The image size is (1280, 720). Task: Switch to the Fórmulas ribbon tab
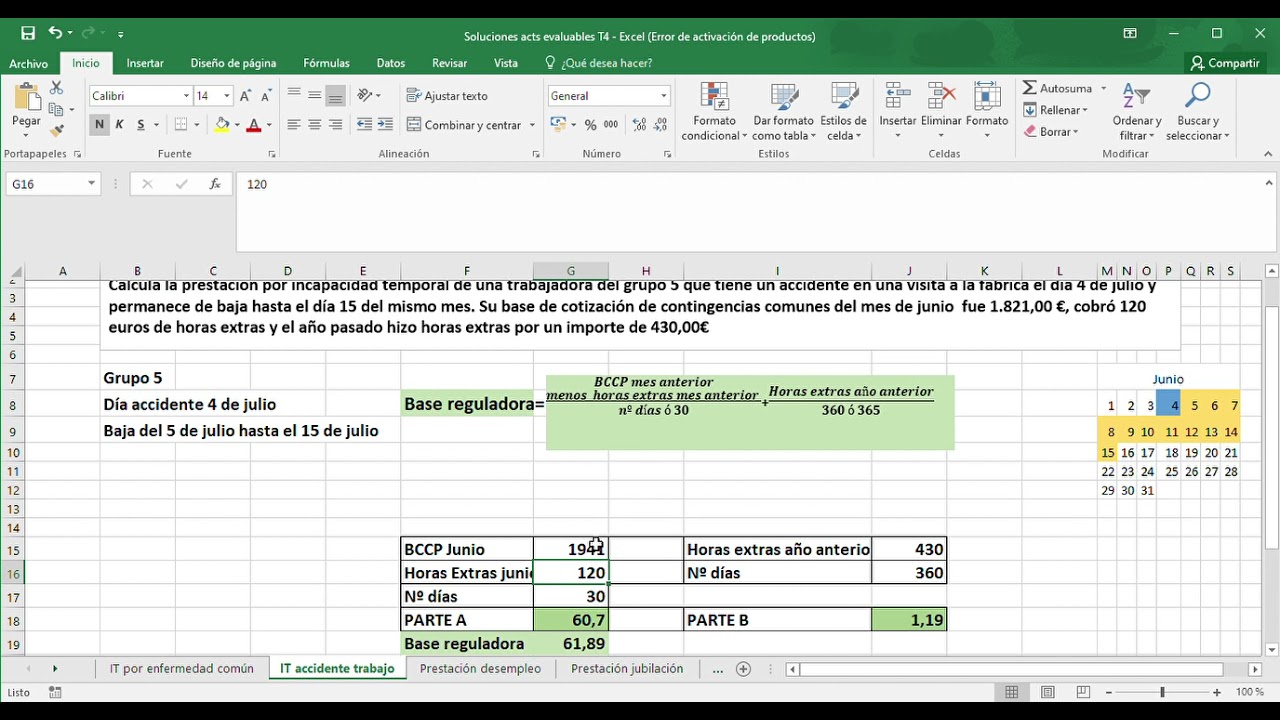(x=326, y=63)
